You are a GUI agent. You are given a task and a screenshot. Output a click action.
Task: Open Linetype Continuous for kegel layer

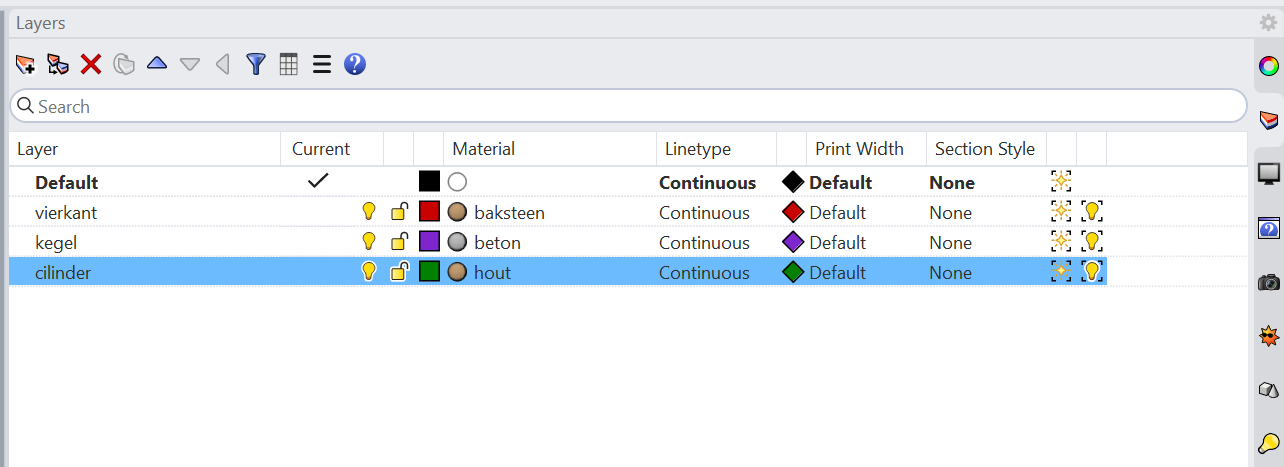tap(704, 243)
